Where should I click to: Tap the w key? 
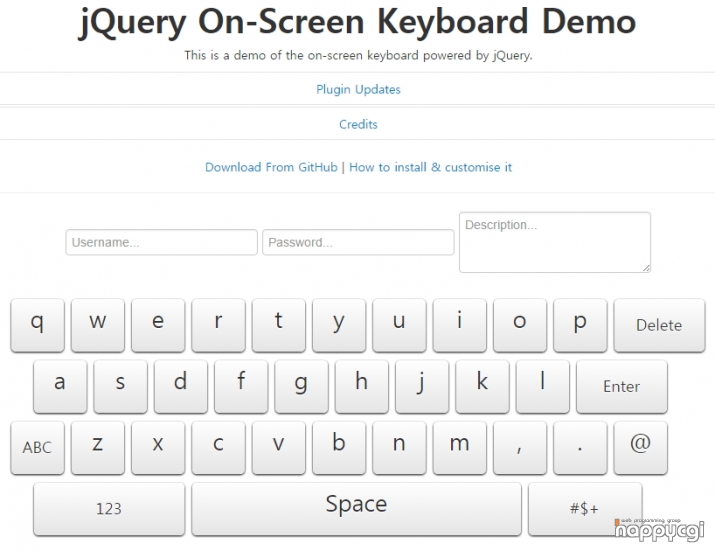[98, 325]
